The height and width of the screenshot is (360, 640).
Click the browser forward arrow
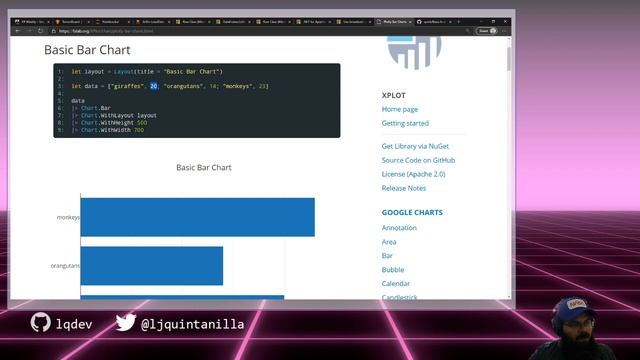(29, 31)
